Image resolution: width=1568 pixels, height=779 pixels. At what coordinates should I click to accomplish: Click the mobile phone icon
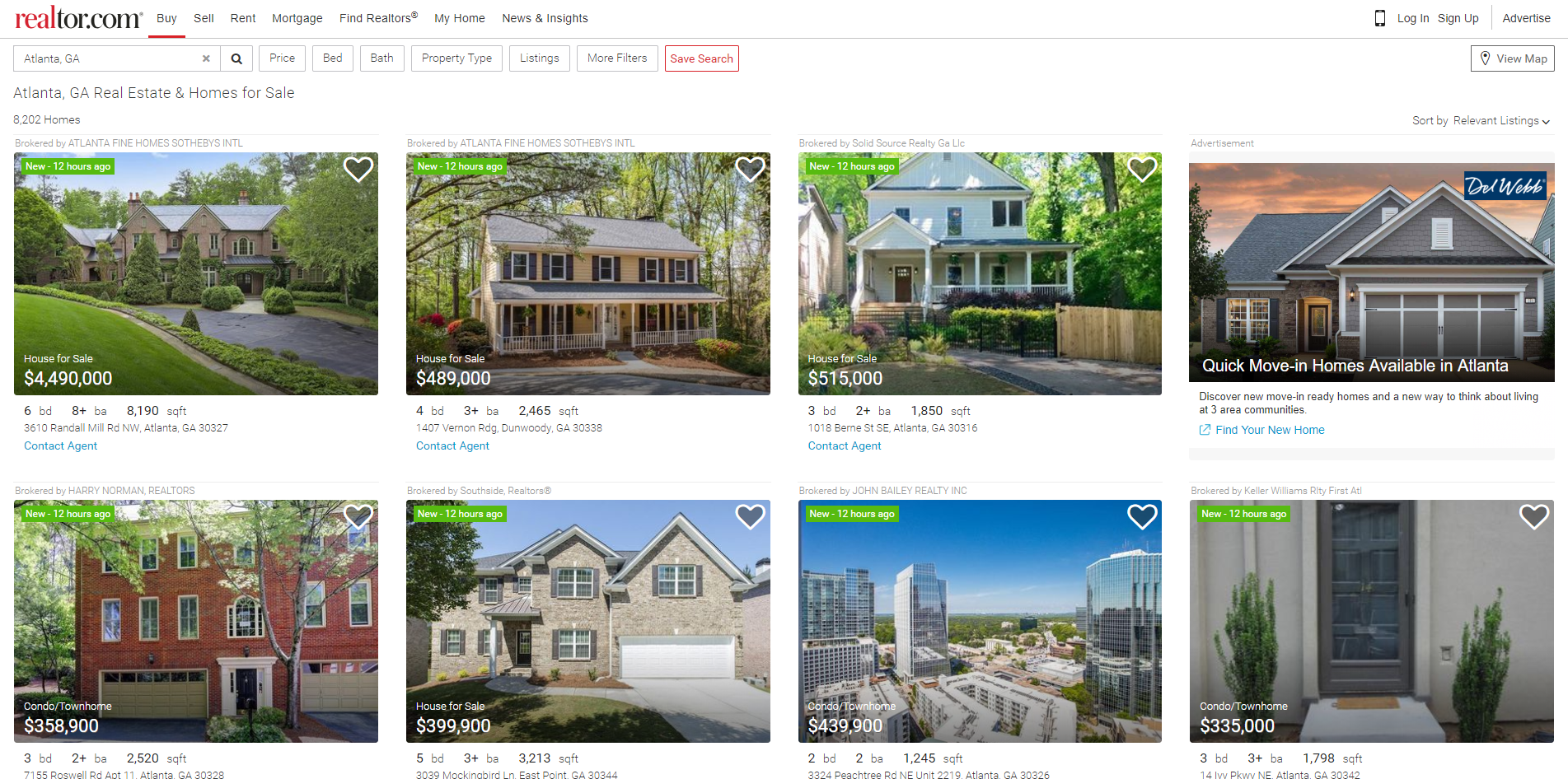1380,18
